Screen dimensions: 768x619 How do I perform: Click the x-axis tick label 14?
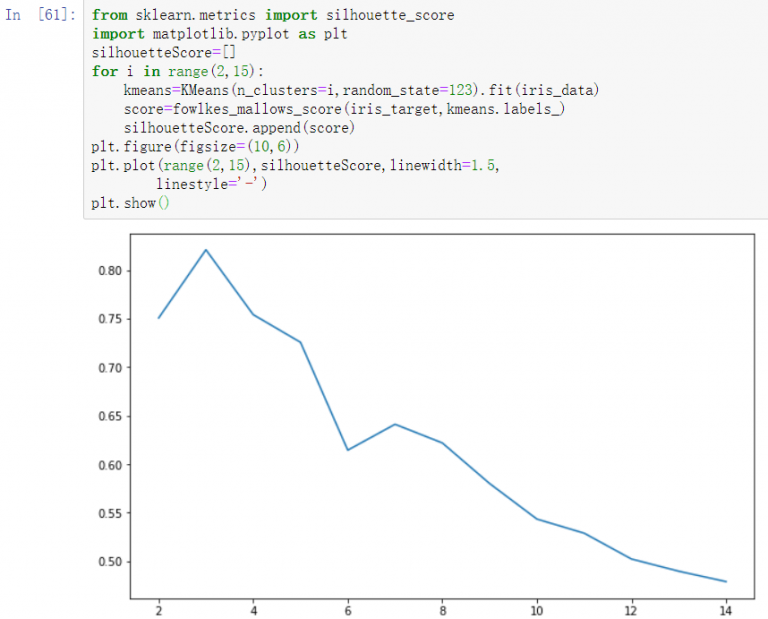click(725, 608)
